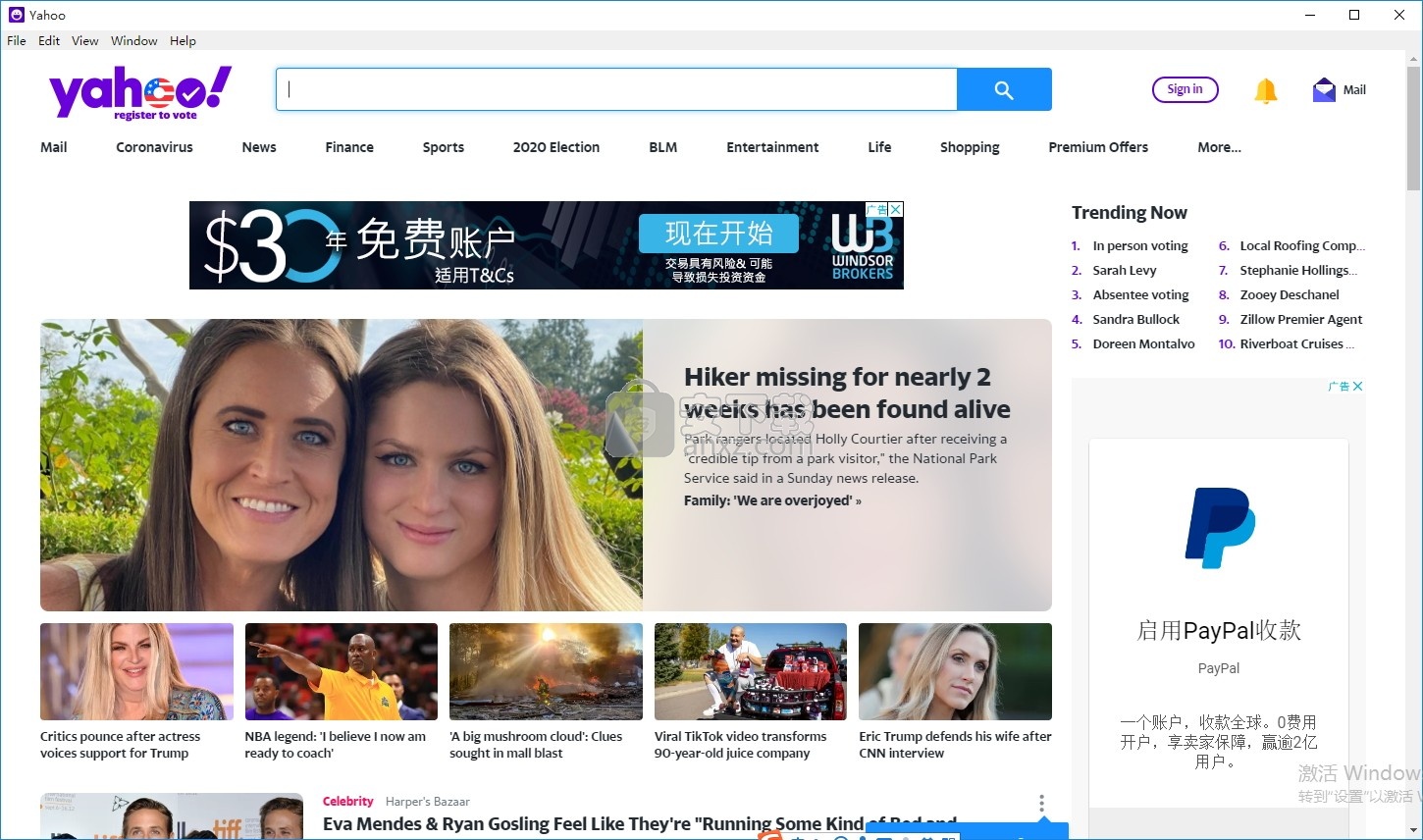Open the Edit menu

pos(49,40)
